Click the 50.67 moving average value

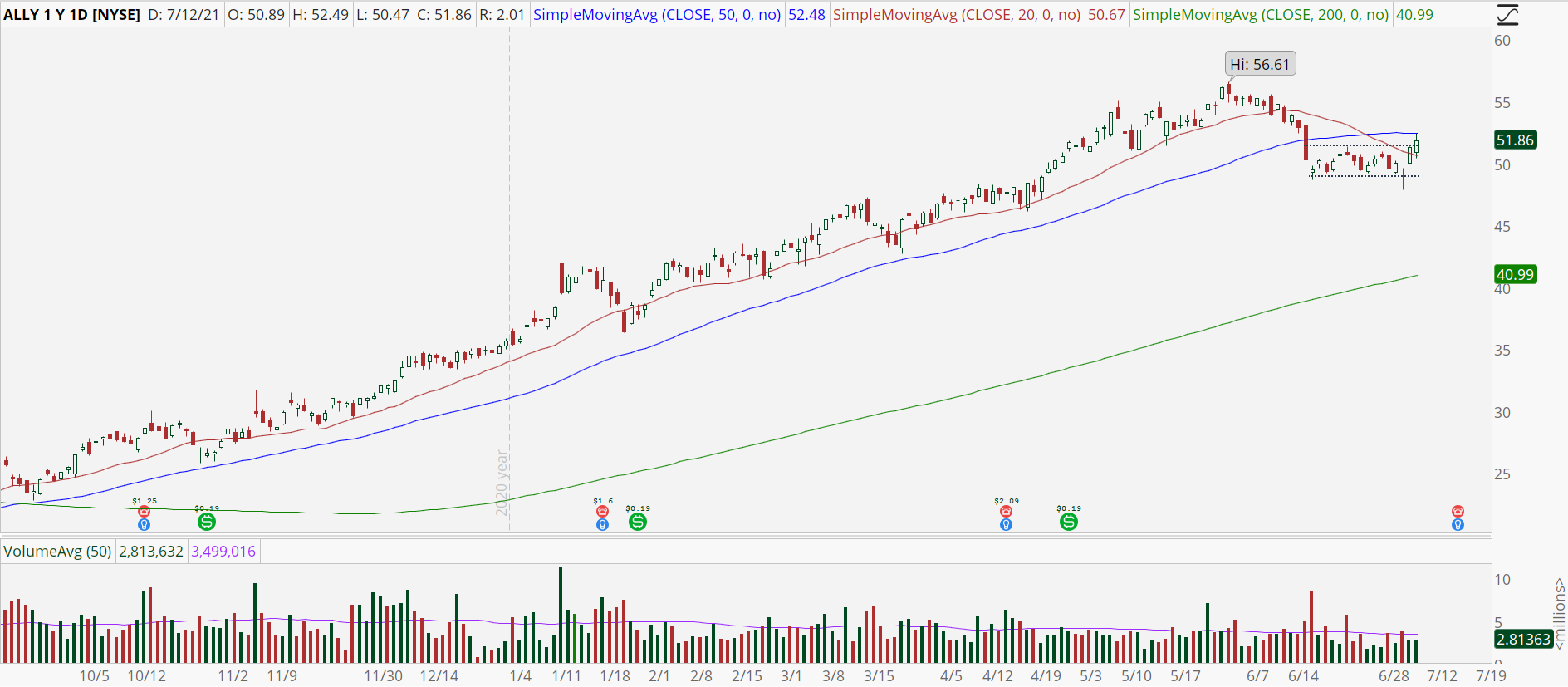click(1107, 15)
